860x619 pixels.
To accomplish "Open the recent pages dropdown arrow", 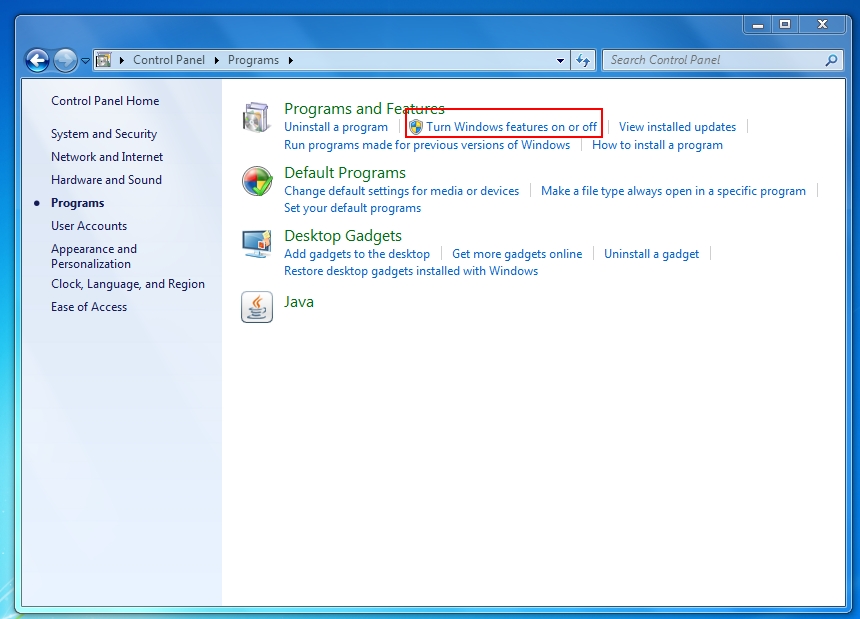I will click(86, 61).
